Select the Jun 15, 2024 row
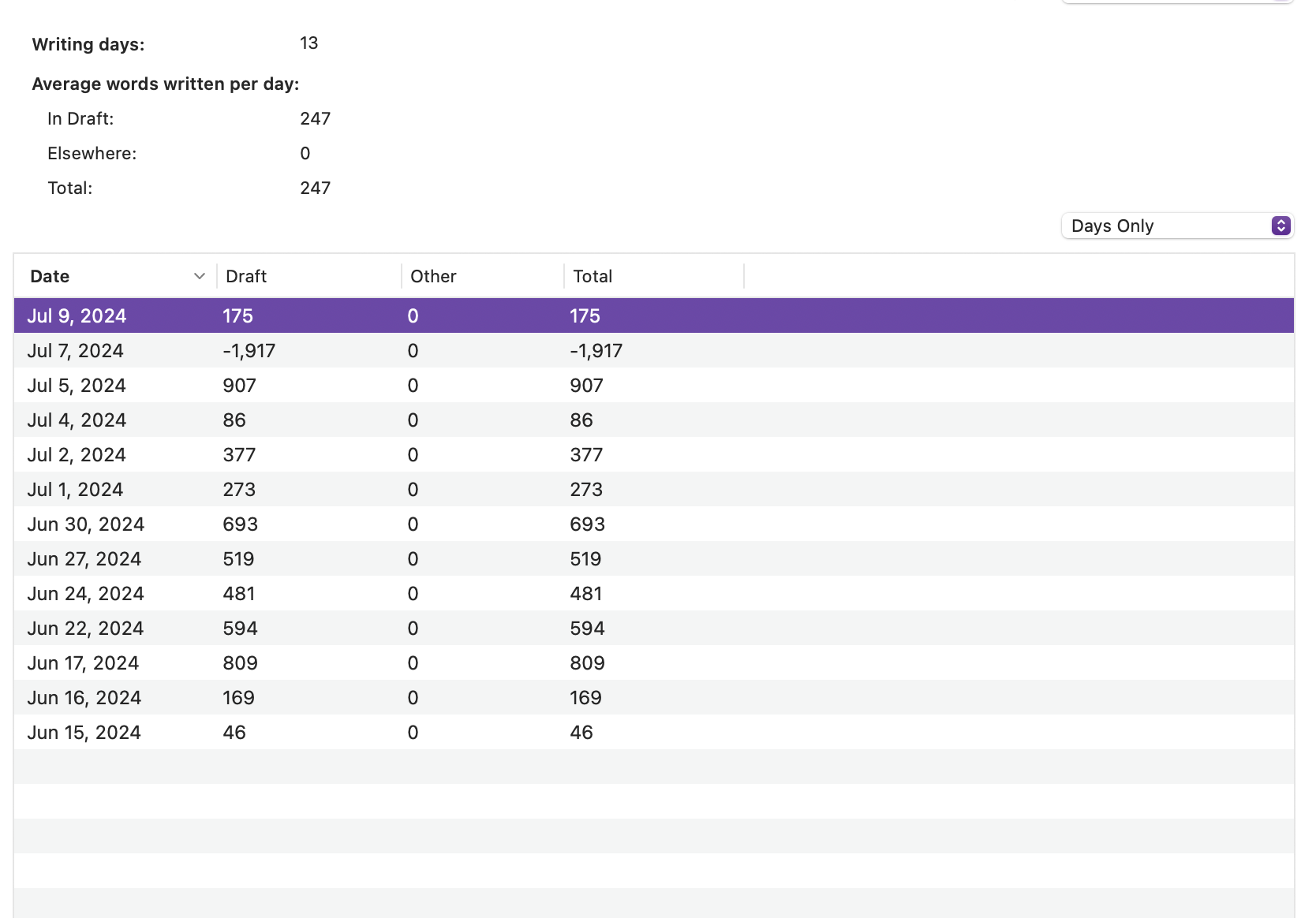1316x918 pixels. [x=654, y=732]
